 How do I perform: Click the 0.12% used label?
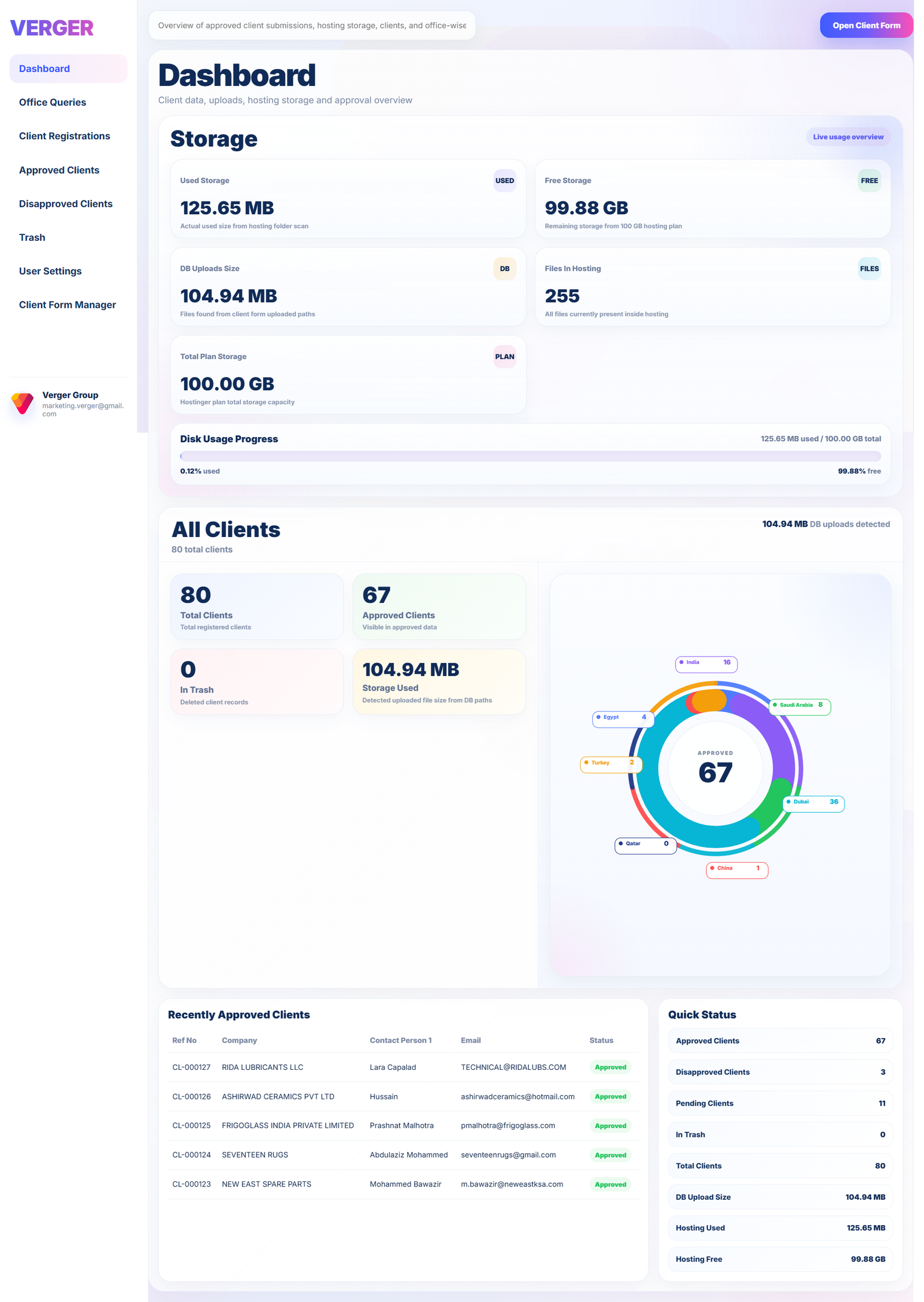point(200,471)
